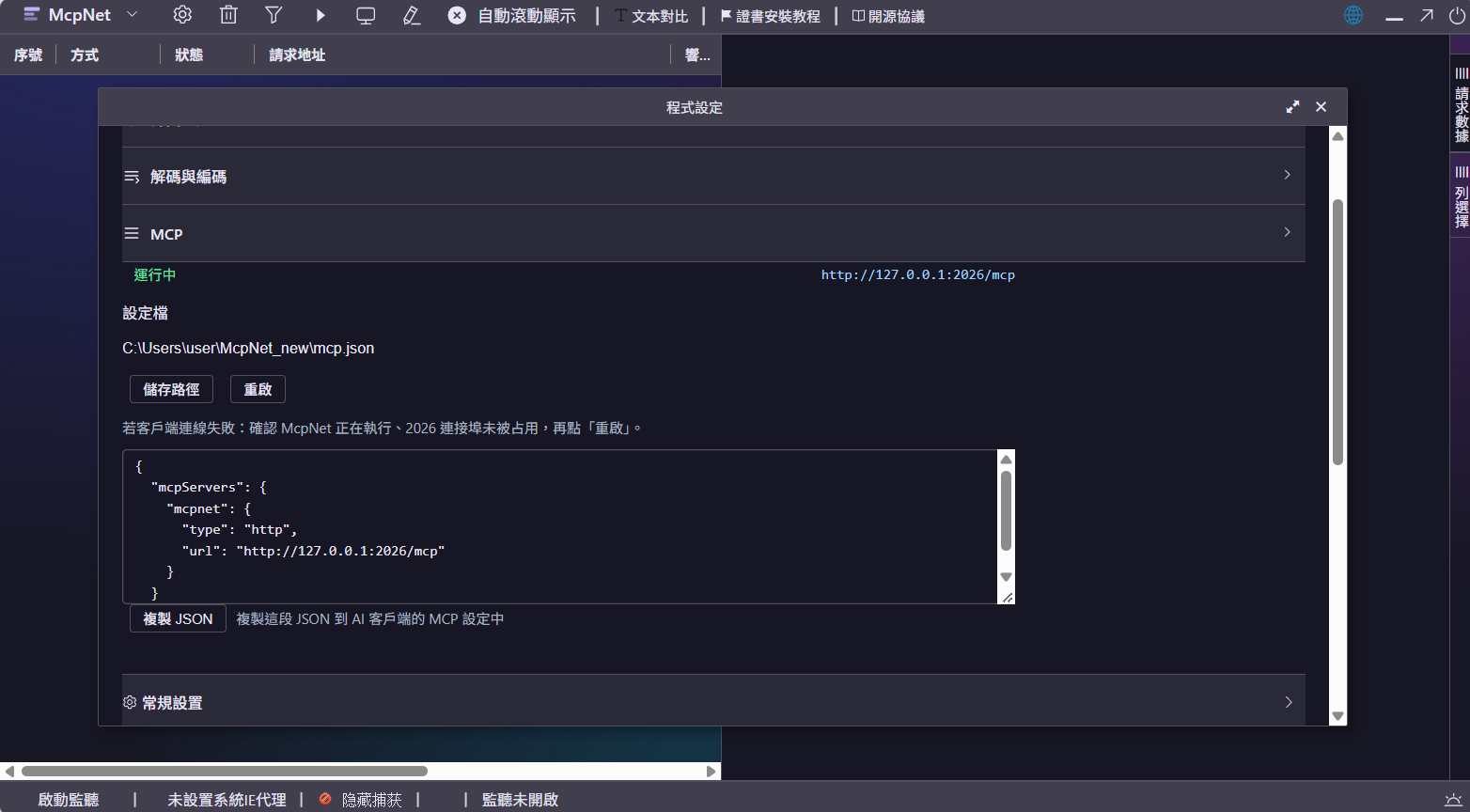Open the 請求數據 side panel tab
This screenshot has height=812, width=1470.
tap(1462, 105)
